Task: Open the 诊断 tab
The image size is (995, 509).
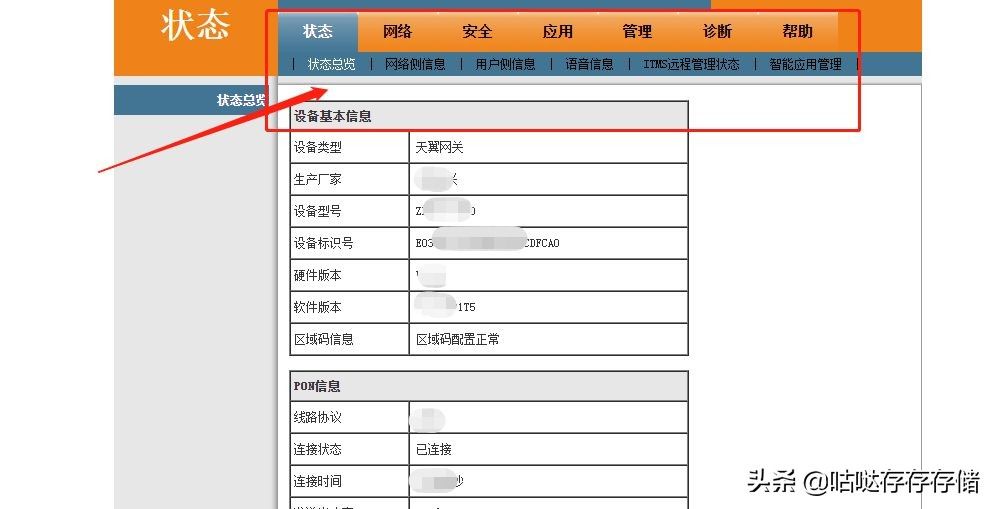Action: tap(717, 31)
